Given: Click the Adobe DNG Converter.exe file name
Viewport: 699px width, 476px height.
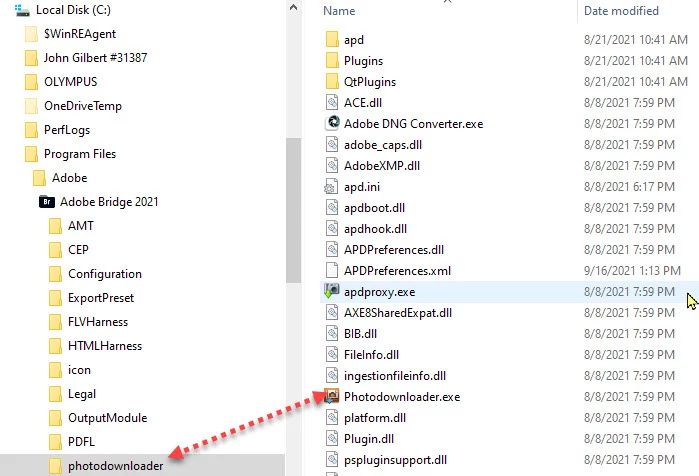Looking at the screenshot, I should coord(413,124).
